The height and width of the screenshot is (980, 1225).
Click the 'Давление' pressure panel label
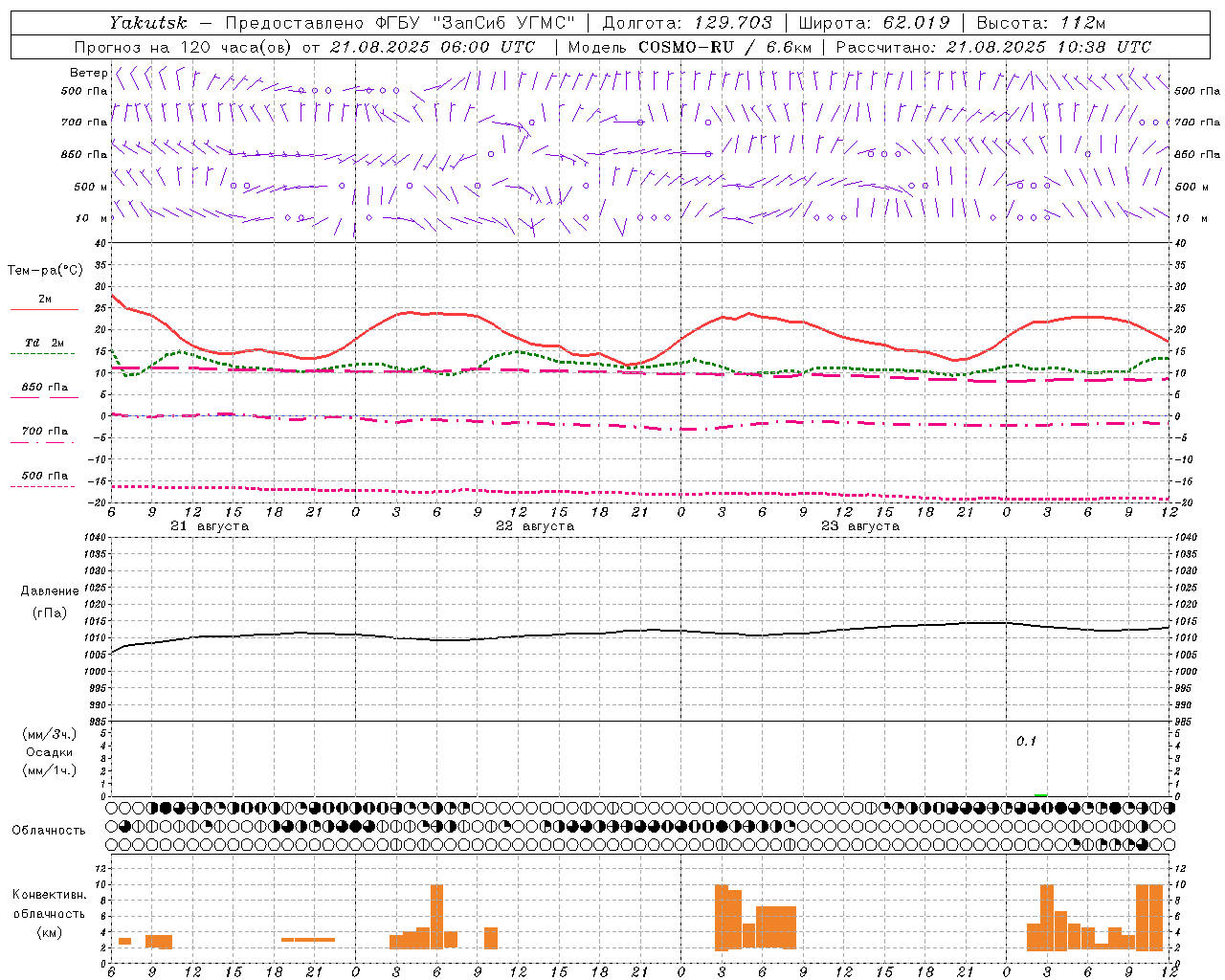pyautogui.click(x=50, y=591)
